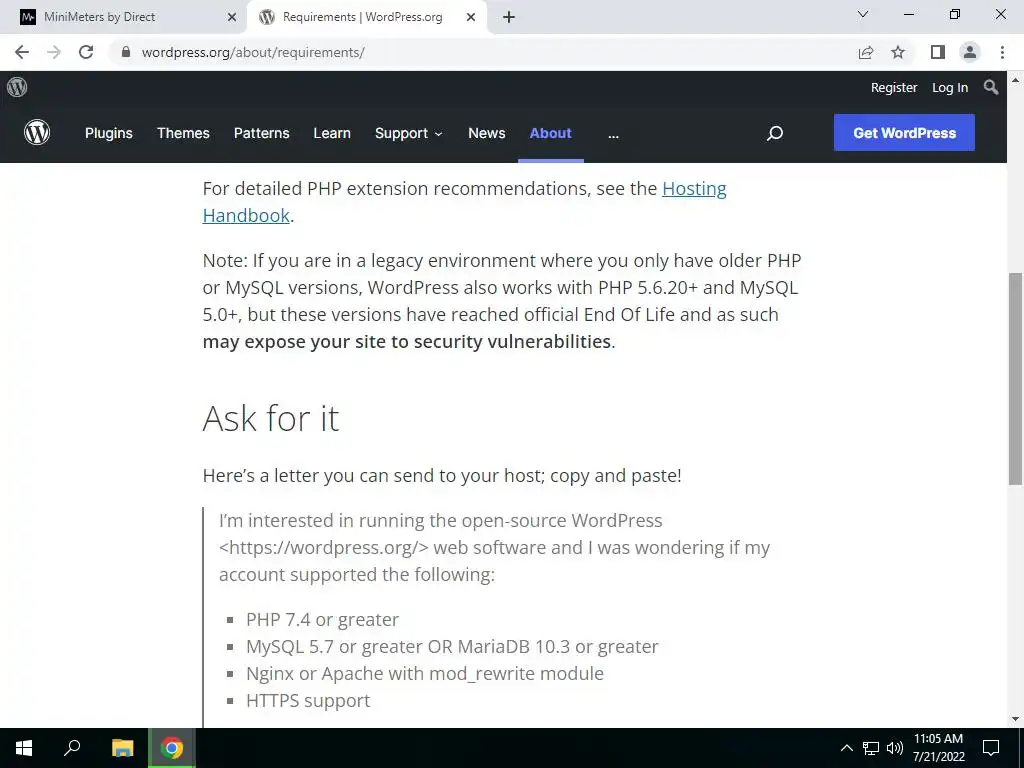
Task: Click the Get WordPress button
Action: coord(904,133)
